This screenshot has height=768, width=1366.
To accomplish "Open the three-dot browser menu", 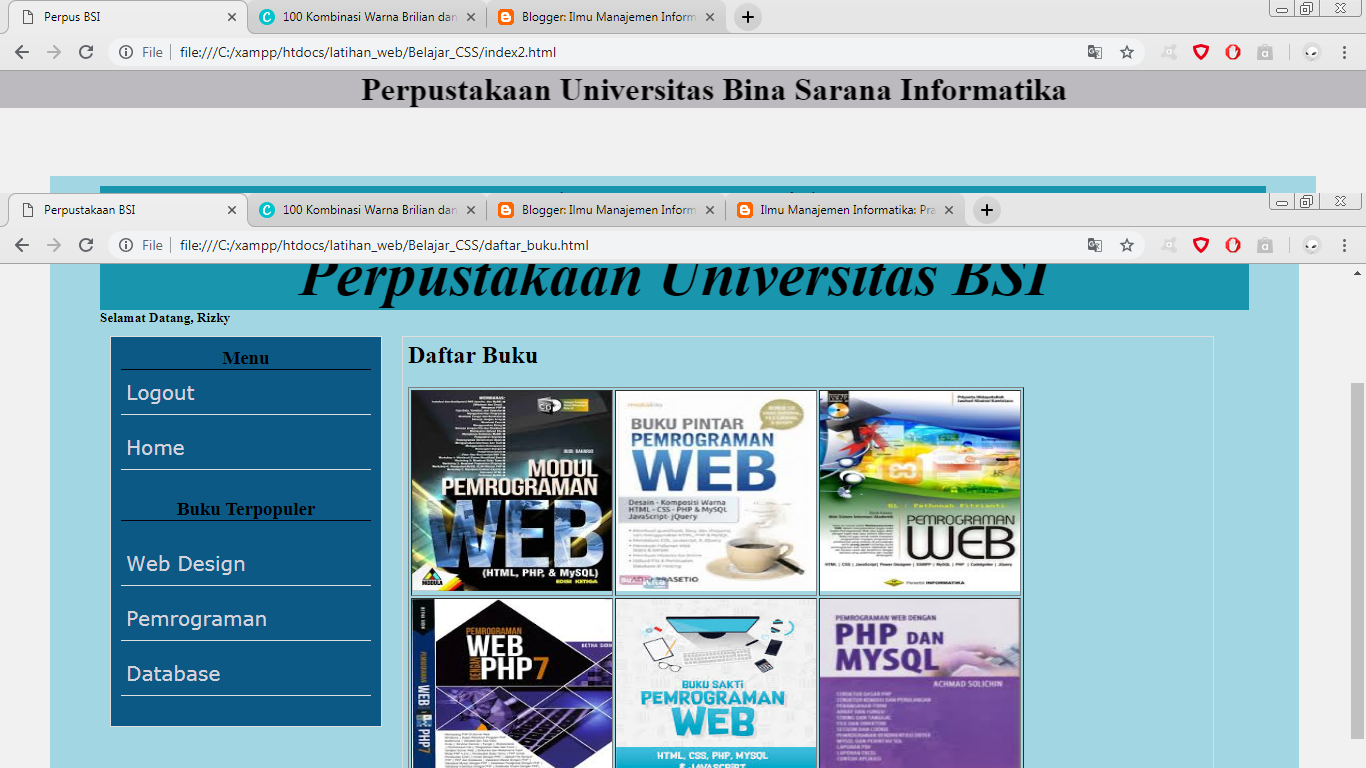I will pyautogui.click(x=1343, y=244).
